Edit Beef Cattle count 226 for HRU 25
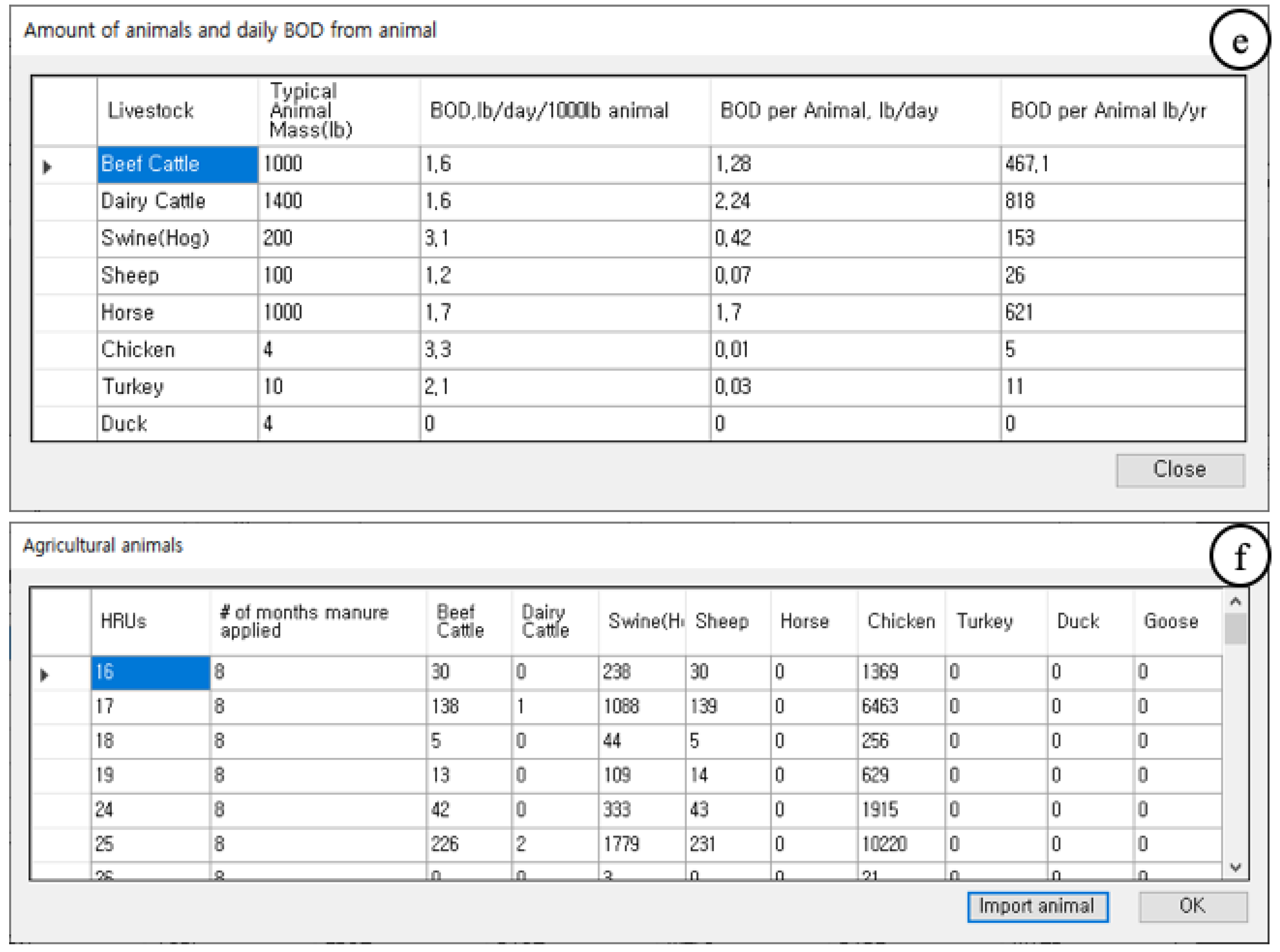This screenshot has height=952, width=1280. (468, 844)
